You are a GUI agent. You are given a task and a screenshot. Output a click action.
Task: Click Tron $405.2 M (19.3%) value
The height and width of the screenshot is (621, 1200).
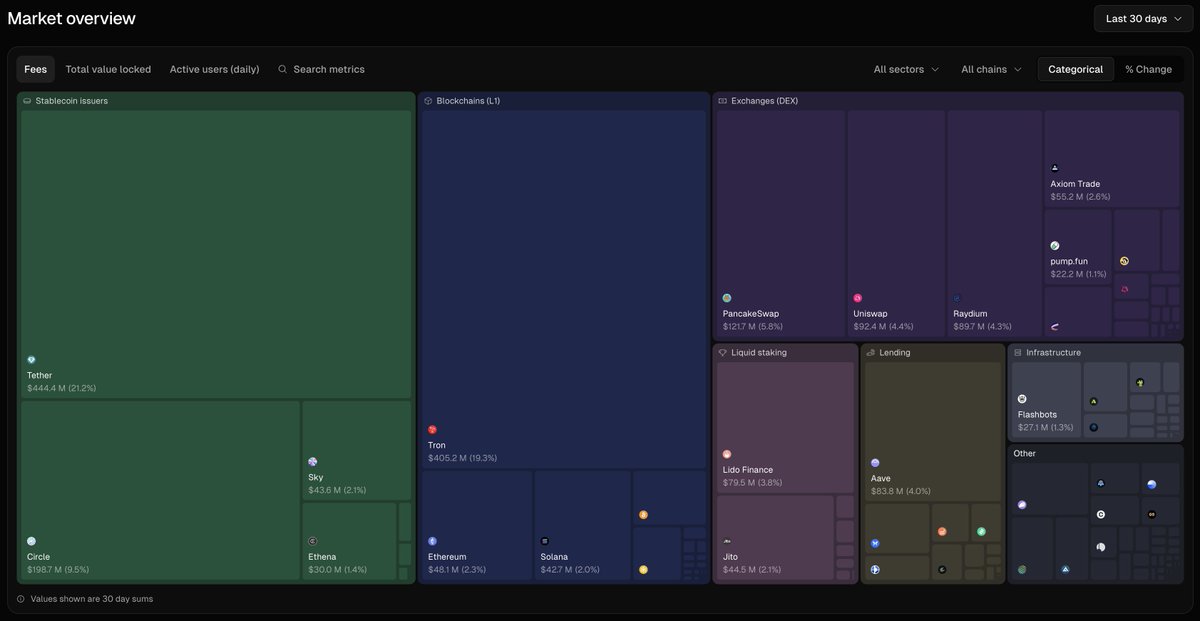[462, 458]
